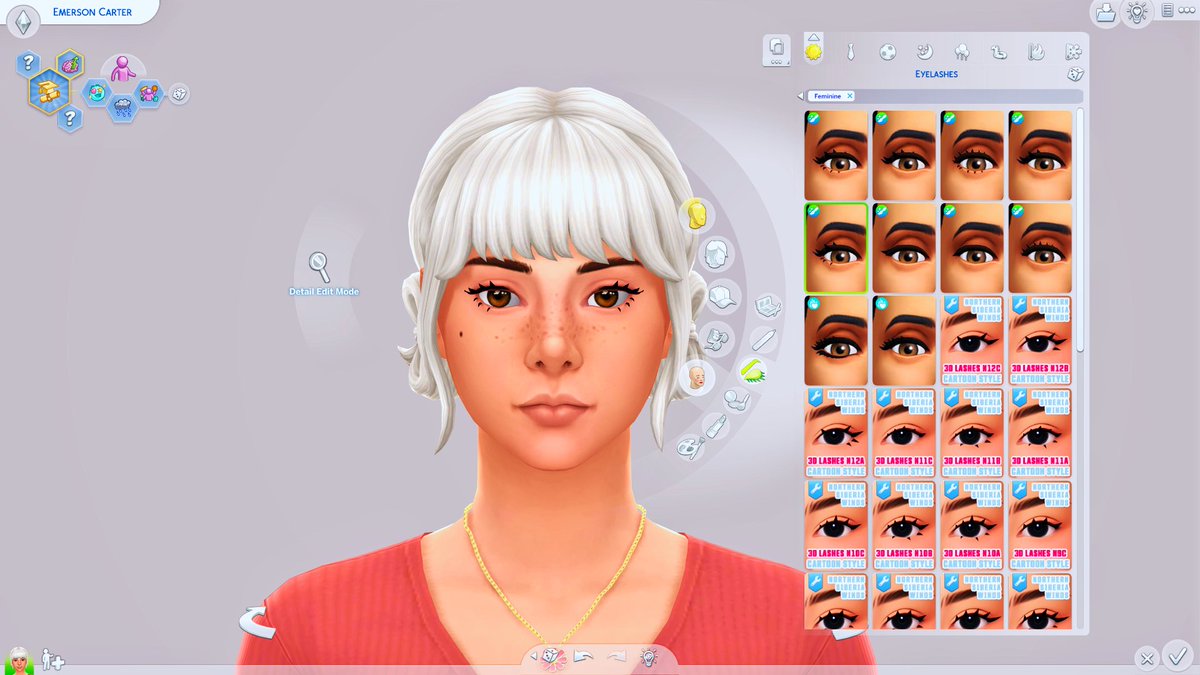1200x675 pixels.
Task: Toggle the bottom light bulb lighting button
Action: pos(648,657)
